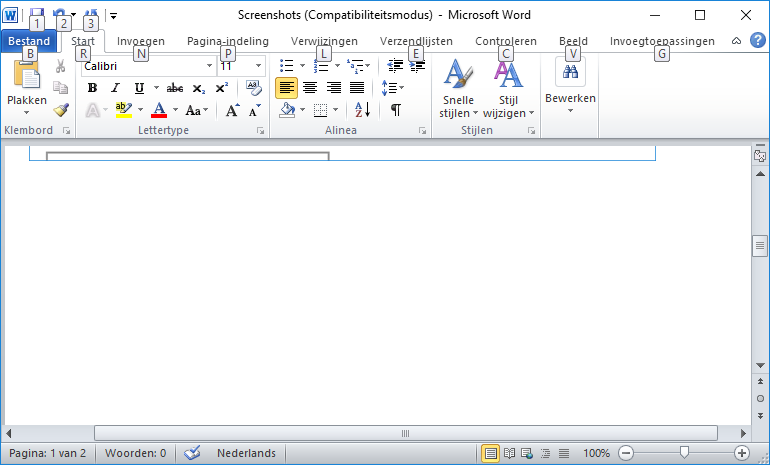Switch to the Pagina-indeling tab
The height and width of the screenshot is (465, 770).
(228, 41)
